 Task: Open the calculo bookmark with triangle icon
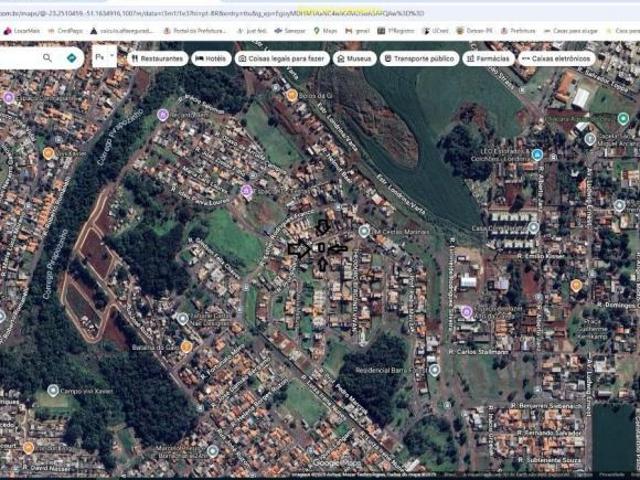tap(122, 31)
